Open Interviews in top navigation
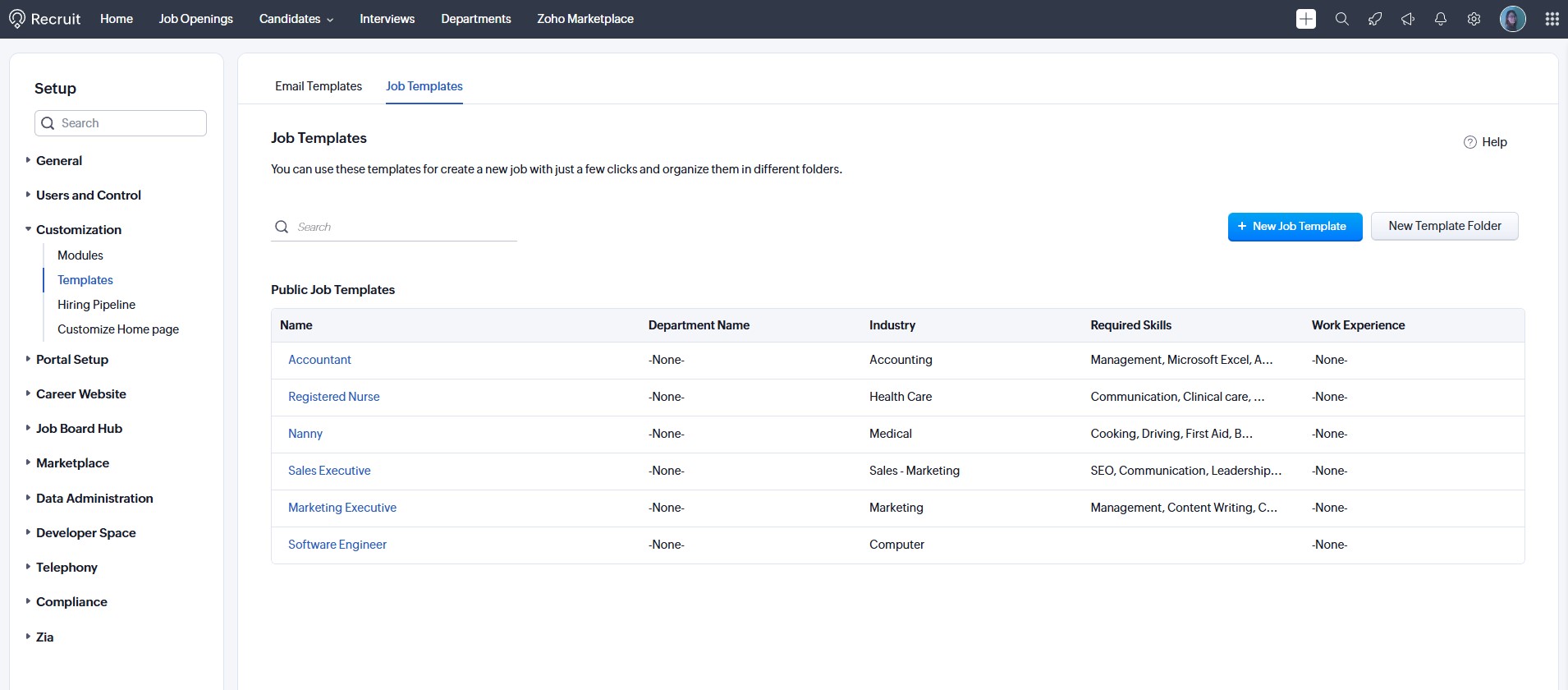 387,19
